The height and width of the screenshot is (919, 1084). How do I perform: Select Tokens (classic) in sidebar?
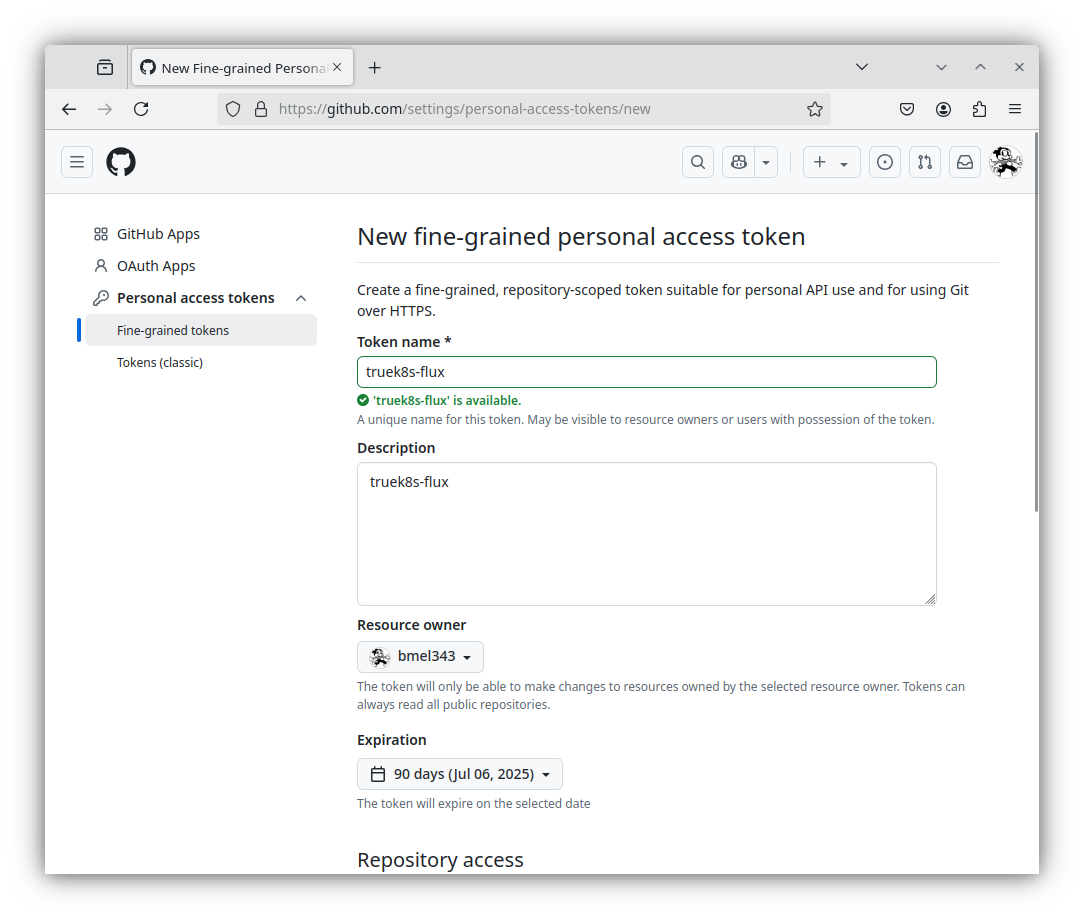(160, 362)
